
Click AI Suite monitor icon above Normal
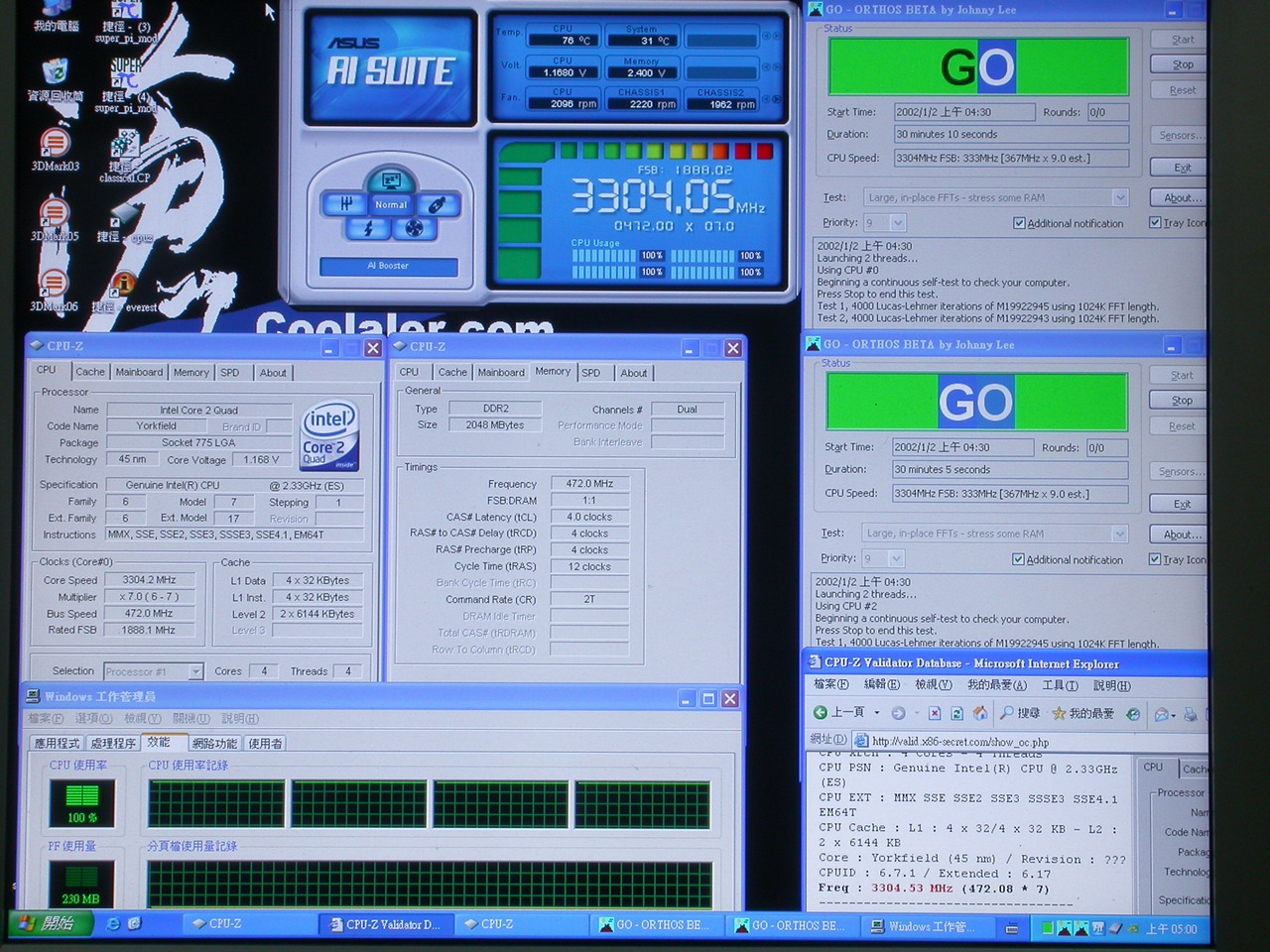(x=391, y=181)
